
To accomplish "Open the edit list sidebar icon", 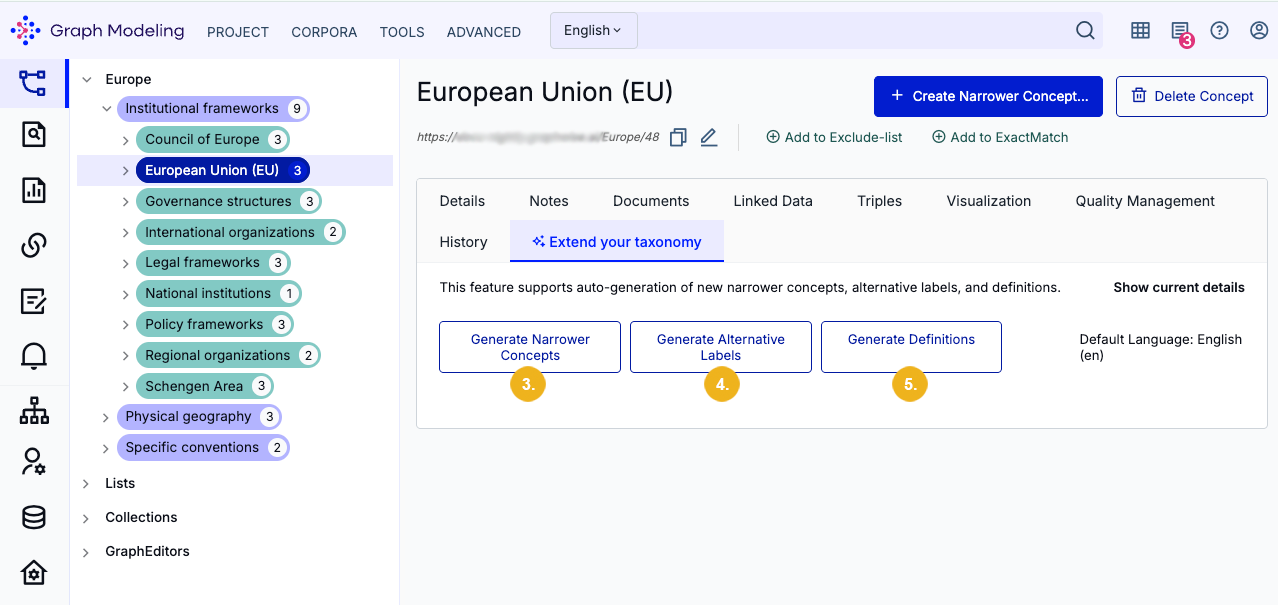I will [33, 300].
